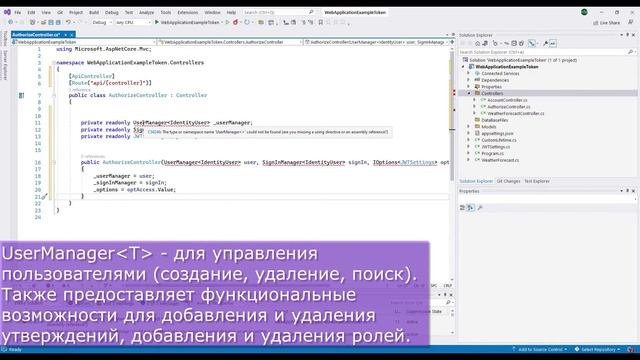Close the AuthorizeController.cs tab
640x360 pixels.
[x=72, y=35]
